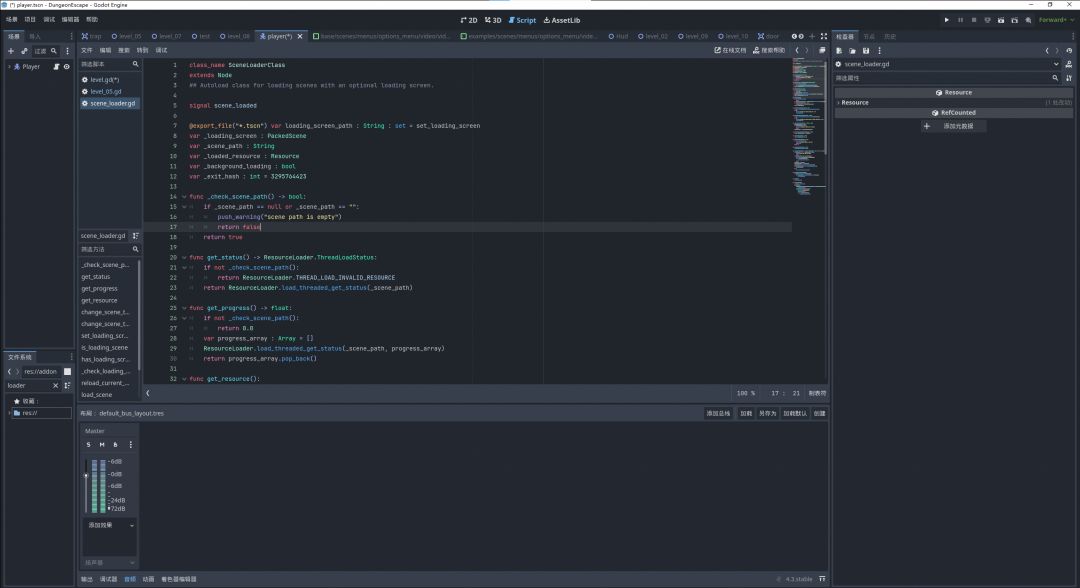Switch to level_05 scene tab
The height and width of the screenshot is (588, 1080).
pos(126,36)
